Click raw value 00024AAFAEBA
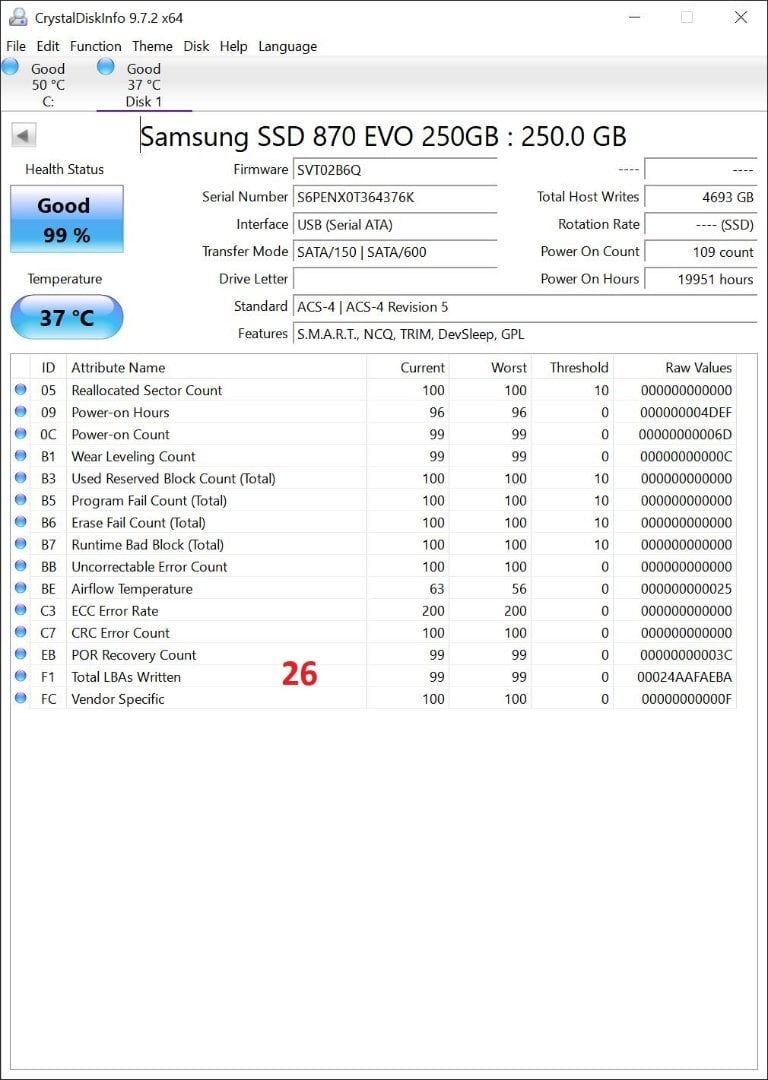The width and height of the screenshot is (768, 1080). pos(685,677)
